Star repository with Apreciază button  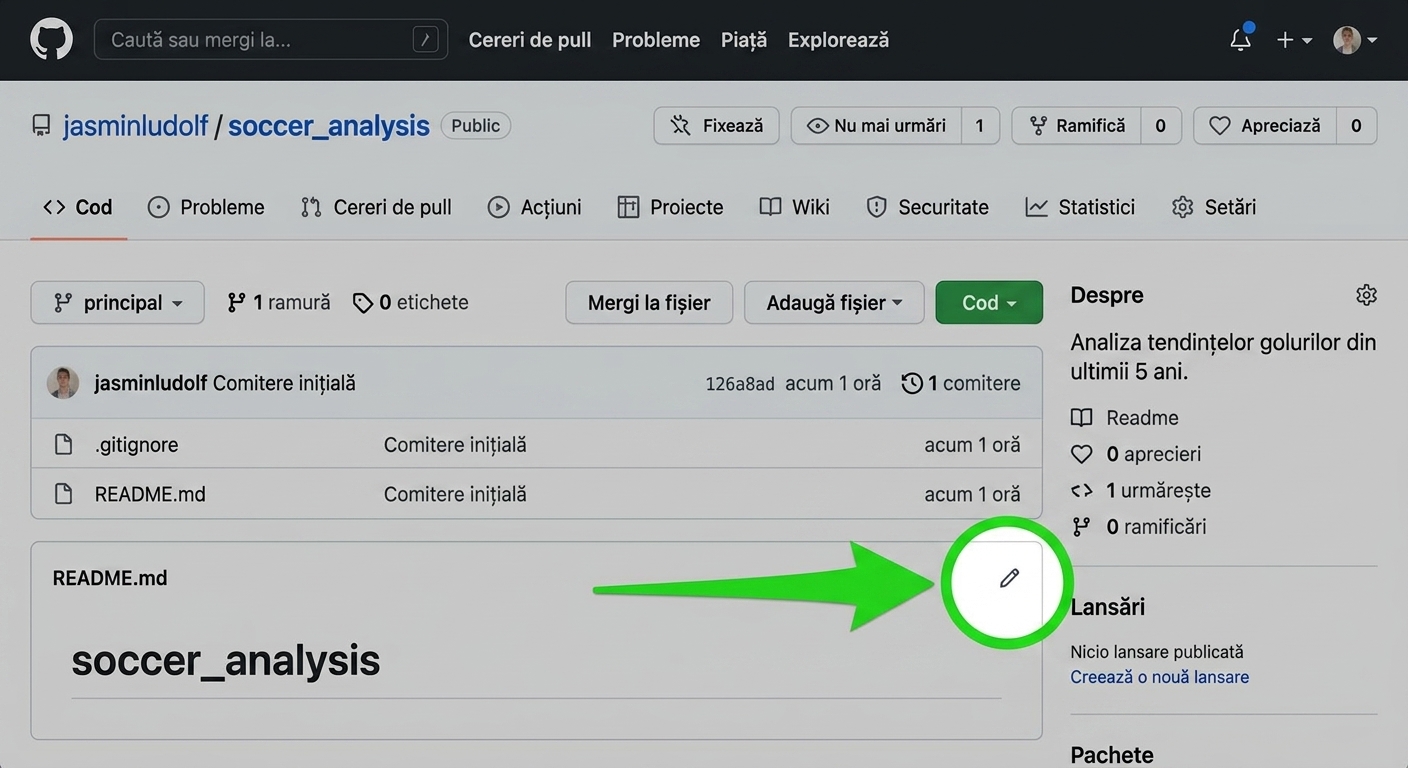(x=1265, y=126)
